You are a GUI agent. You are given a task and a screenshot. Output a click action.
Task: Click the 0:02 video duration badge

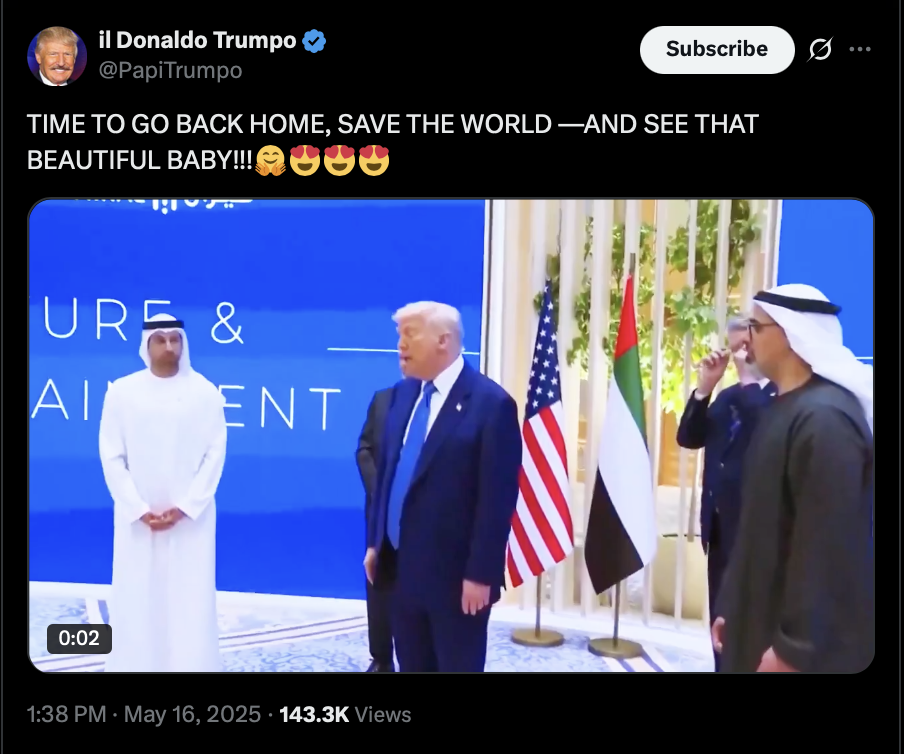(x=79, y=638)
